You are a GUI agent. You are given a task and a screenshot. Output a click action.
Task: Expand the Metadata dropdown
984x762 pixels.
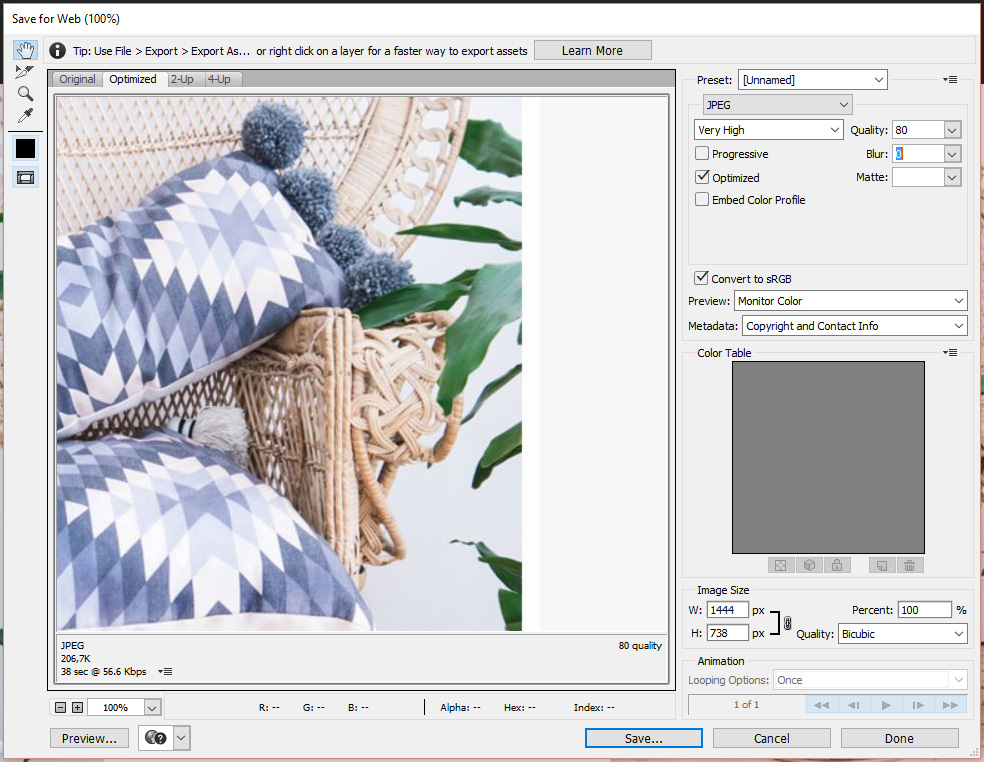tap(854, 326)
